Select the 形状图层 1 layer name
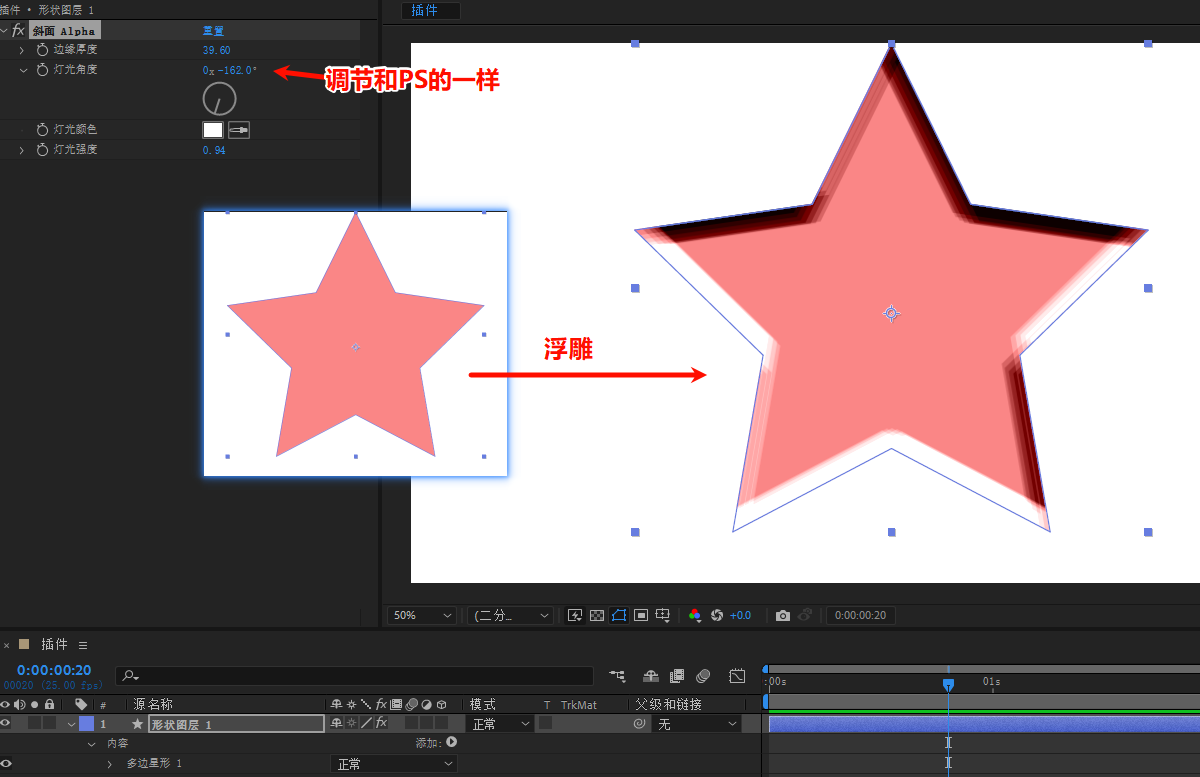1200x777 pixels. coord(236,724)
